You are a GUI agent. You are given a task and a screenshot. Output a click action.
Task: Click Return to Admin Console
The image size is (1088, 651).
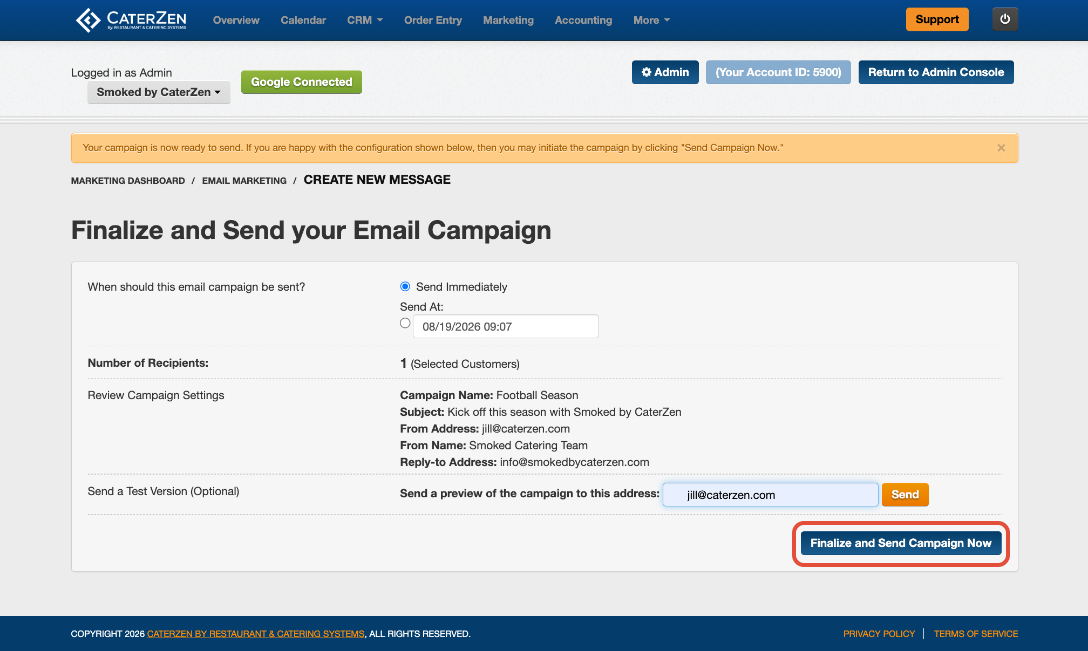[x=935, y=72]
